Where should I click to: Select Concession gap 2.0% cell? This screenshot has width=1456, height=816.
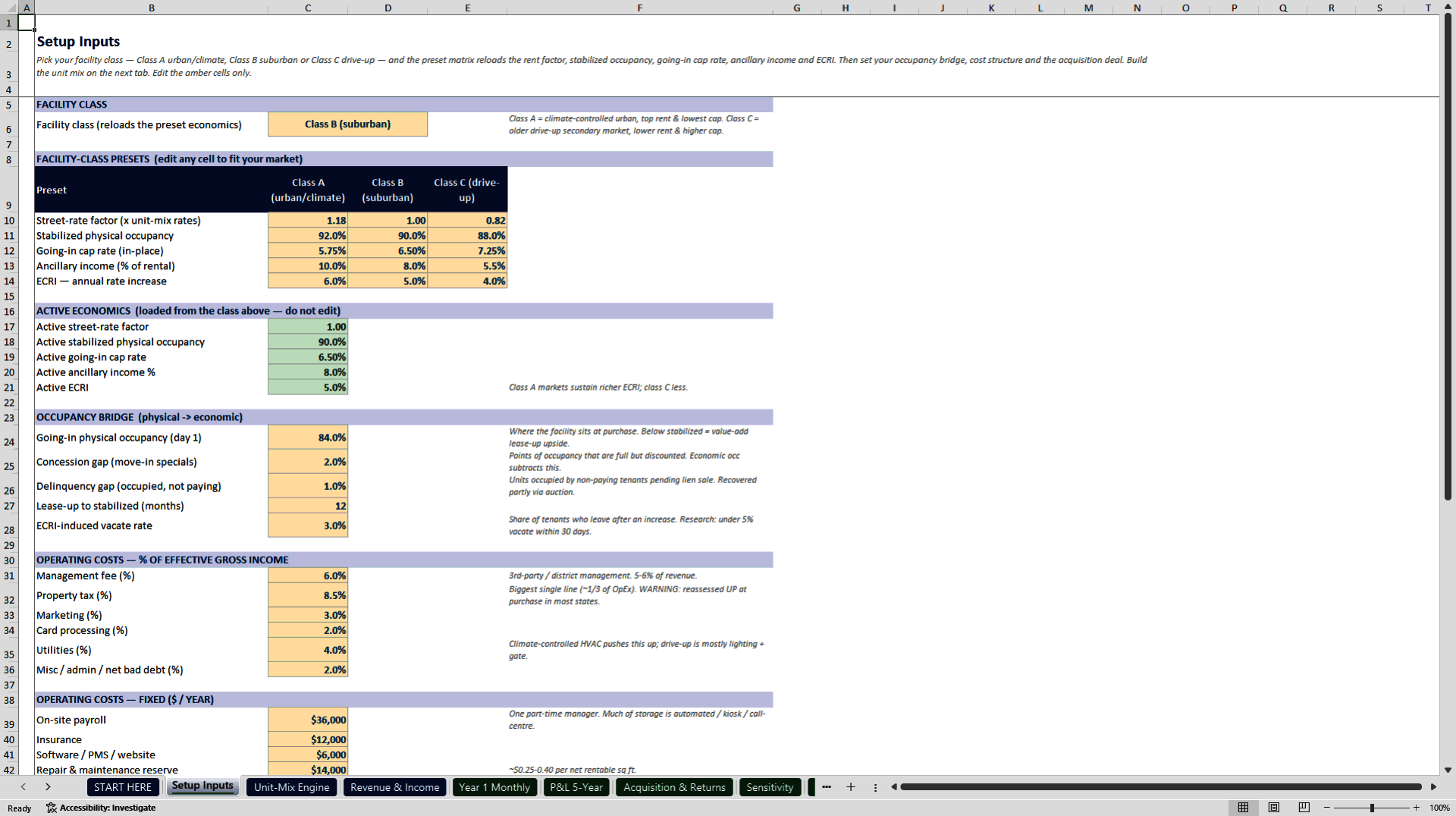[308, 462]
